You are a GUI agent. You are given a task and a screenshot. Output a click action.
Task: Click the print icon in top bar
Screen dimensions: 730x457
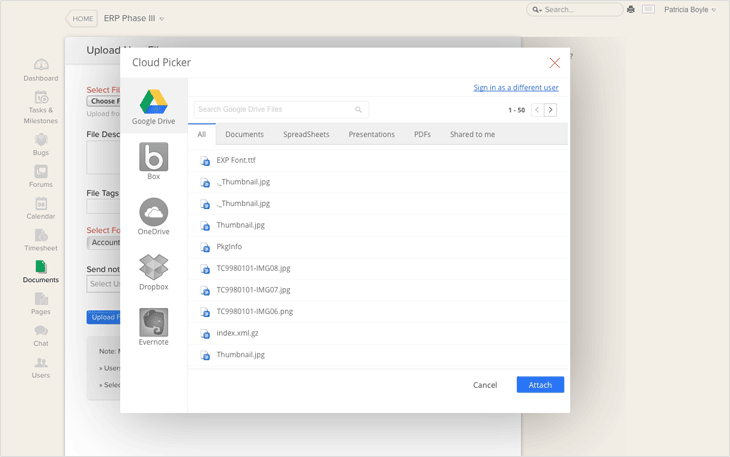pos(631,10)
